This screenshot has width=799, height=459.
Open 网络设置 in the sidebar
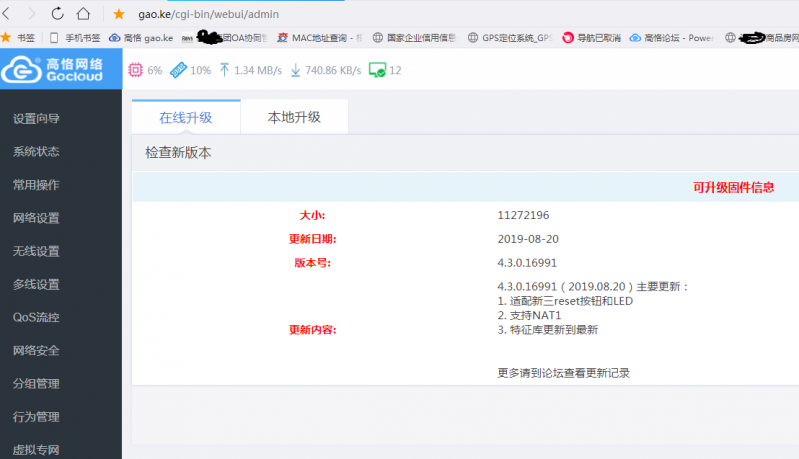[x=36, y=218]
